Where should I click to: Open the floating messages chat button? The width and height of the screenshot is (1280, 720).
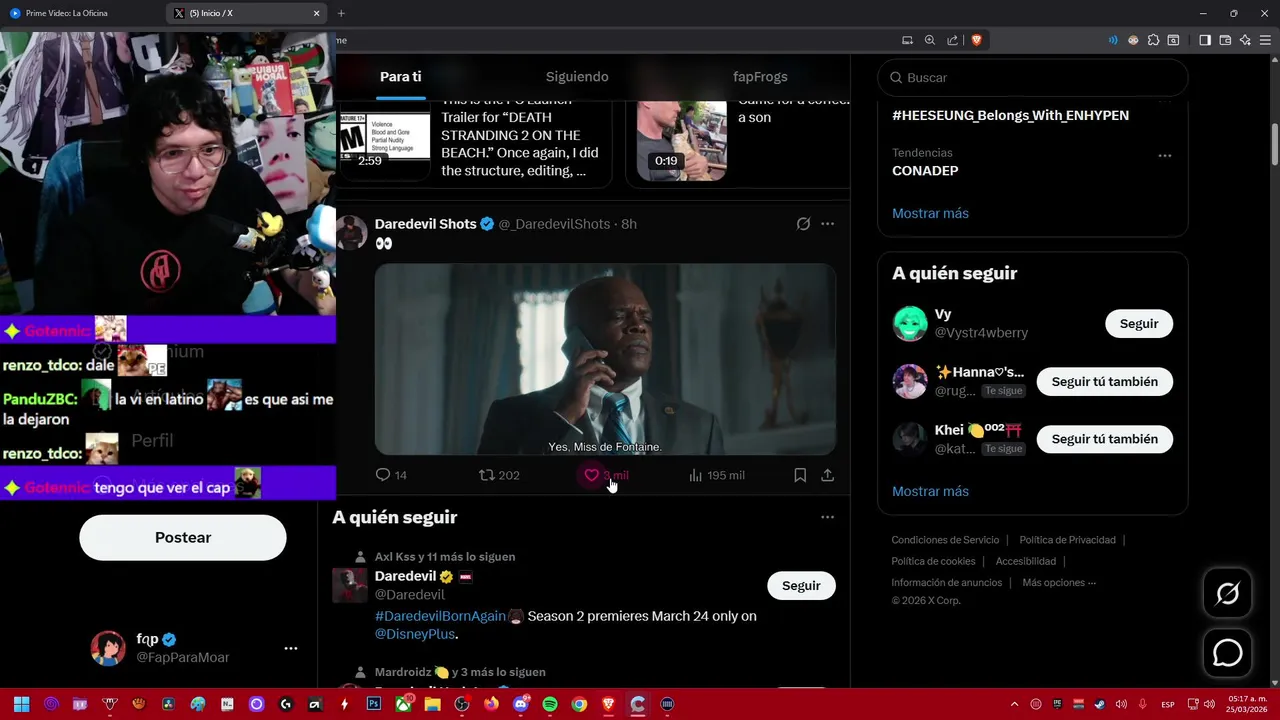[x=1227, y=653]
